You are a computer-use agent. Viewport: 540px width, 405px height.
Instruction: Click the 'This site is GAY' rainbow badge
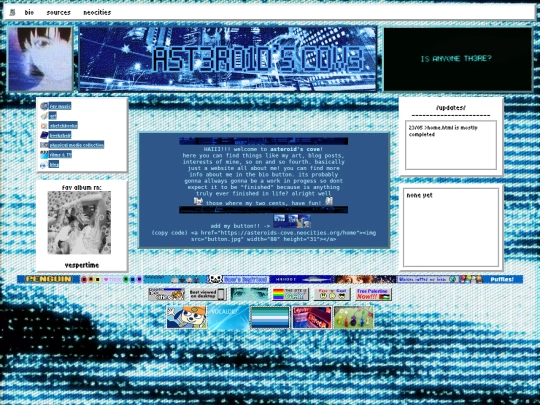tap(291, 294)
